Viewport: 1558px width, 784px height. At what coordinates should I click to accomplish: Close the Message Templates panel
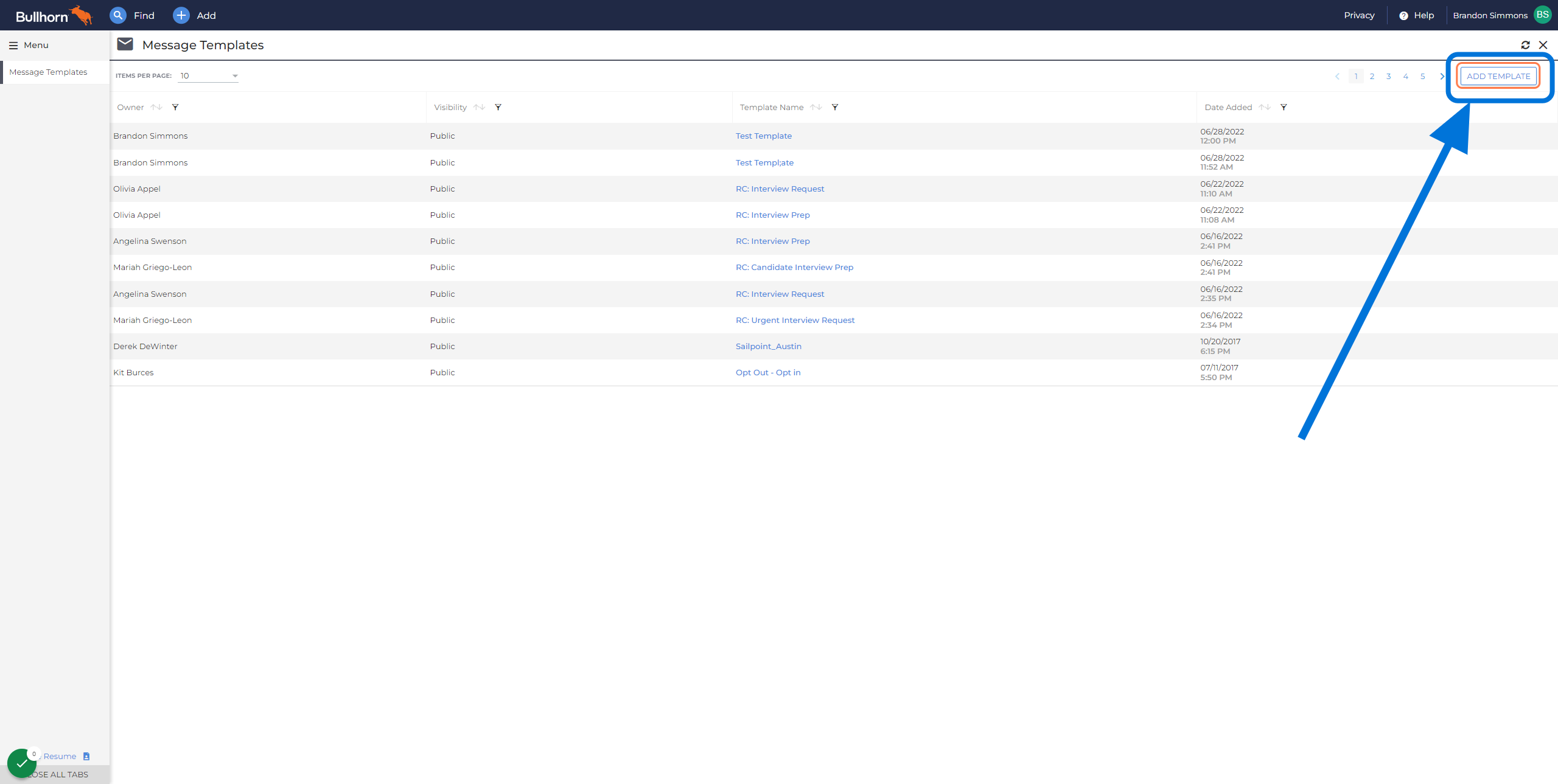[1543, 45]
